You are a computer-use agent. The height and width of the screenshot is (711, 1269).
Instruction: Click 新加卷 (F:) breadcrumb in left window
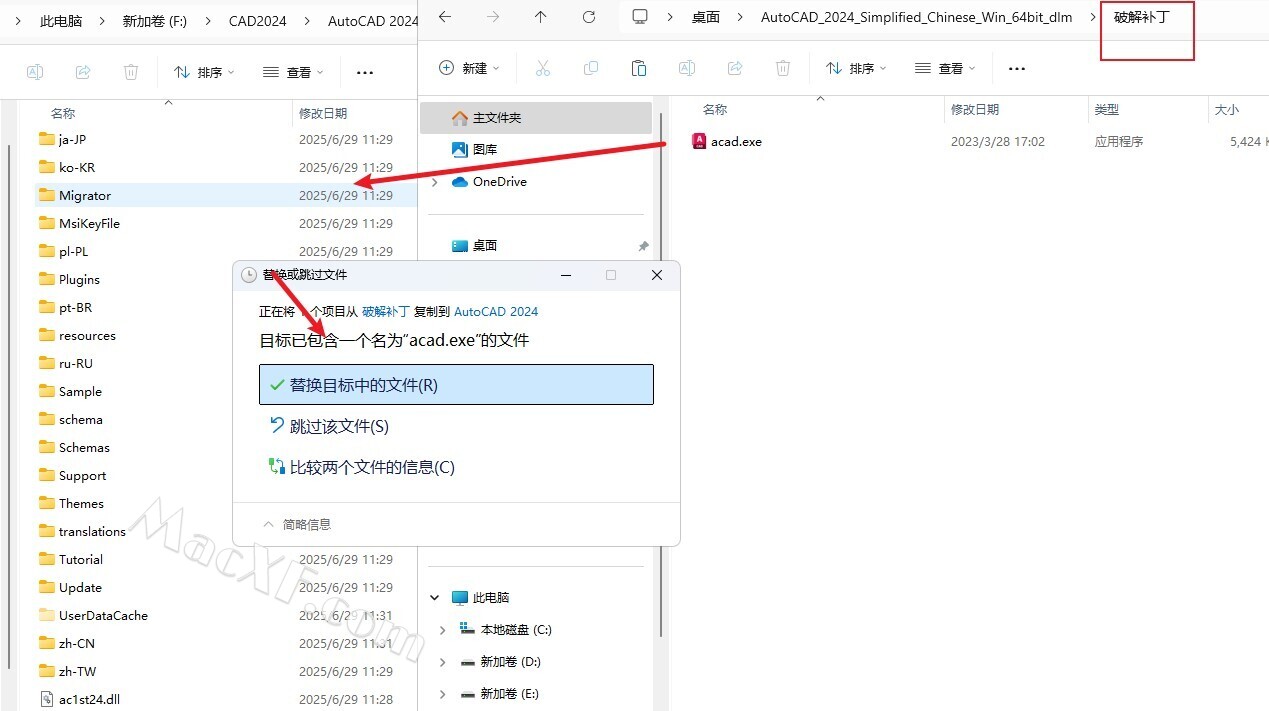154,21
